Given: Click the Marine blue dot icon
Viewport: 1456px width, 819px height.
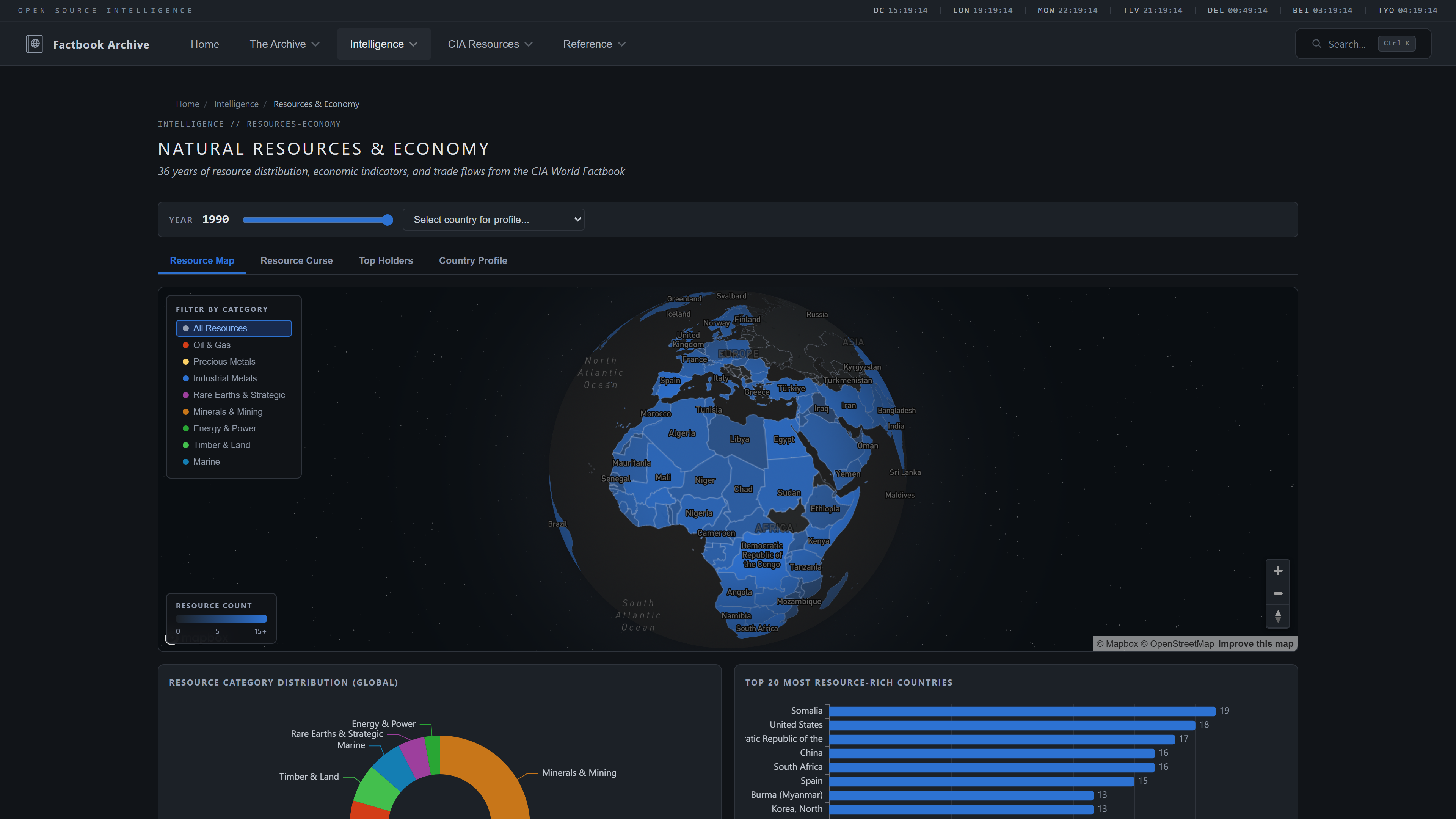Looking at the screenshot, I should (x=185, y=462).
